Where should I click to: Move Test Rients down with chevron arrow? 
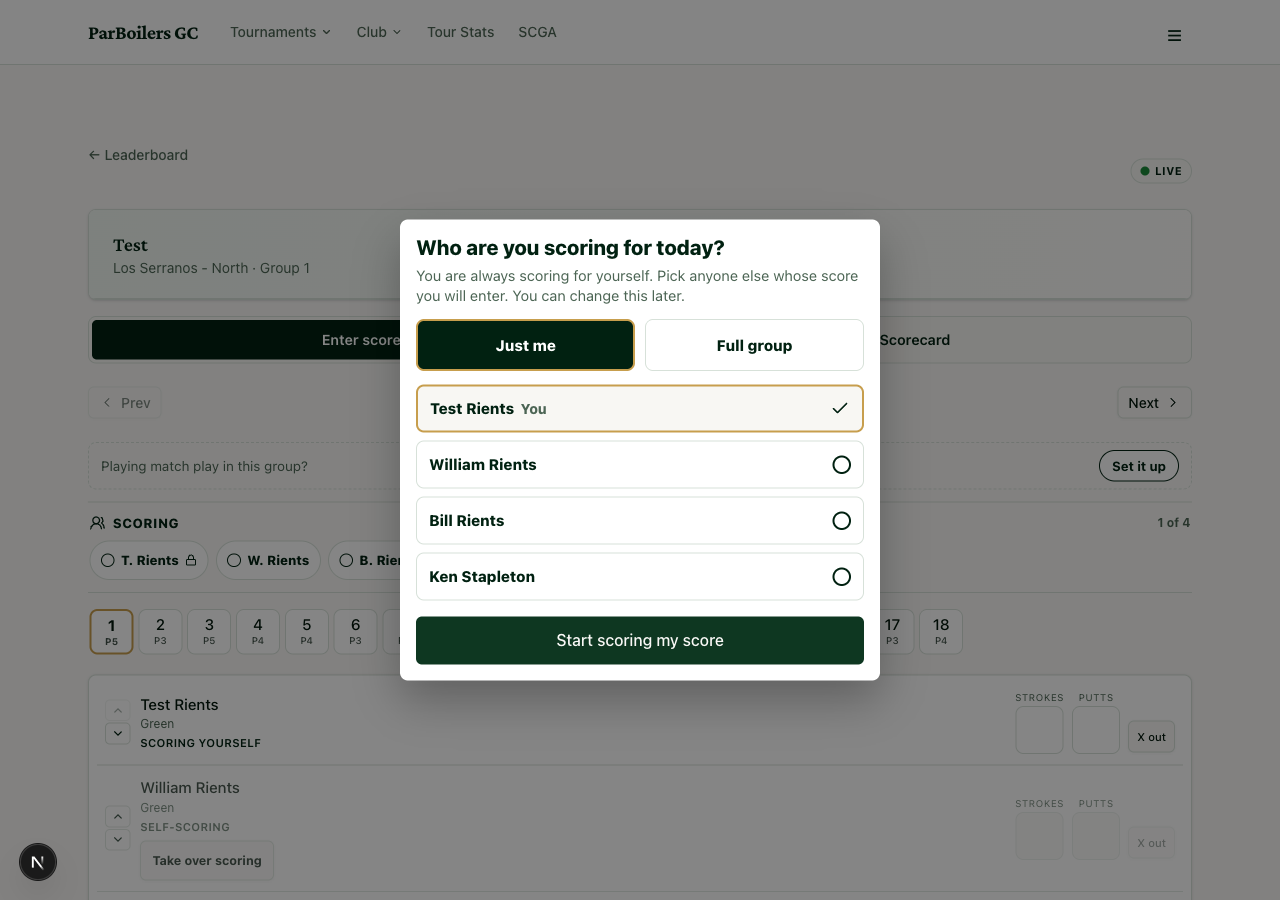point(117,734)
